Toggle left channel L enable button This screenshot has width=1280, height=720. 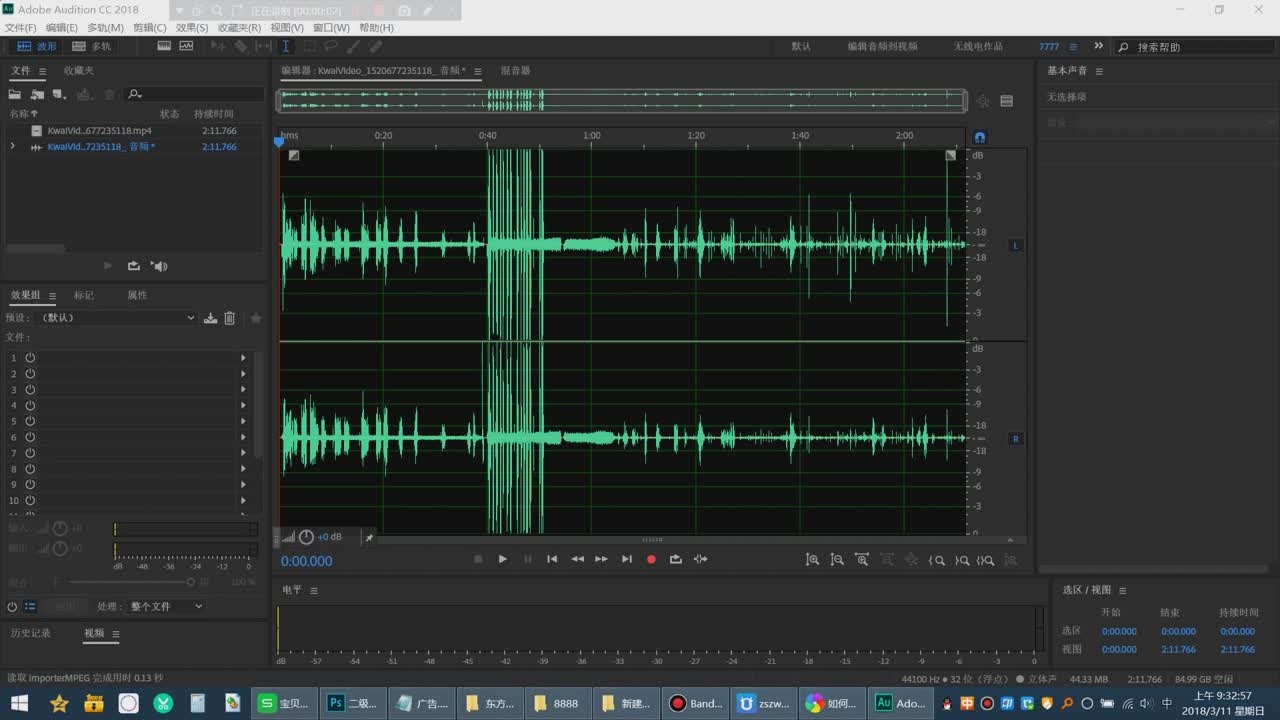pyautogui.click(x=1016, y=245)
